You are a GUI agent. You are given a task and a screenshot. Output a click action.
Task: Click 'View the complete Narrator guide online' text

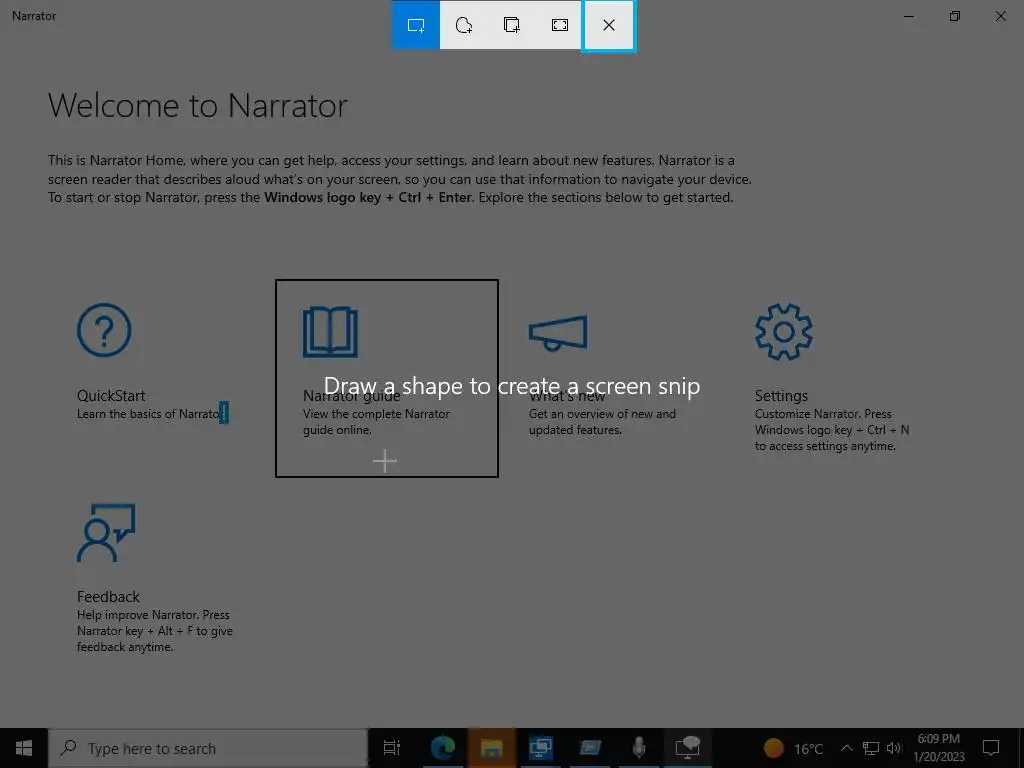(376, 422)
